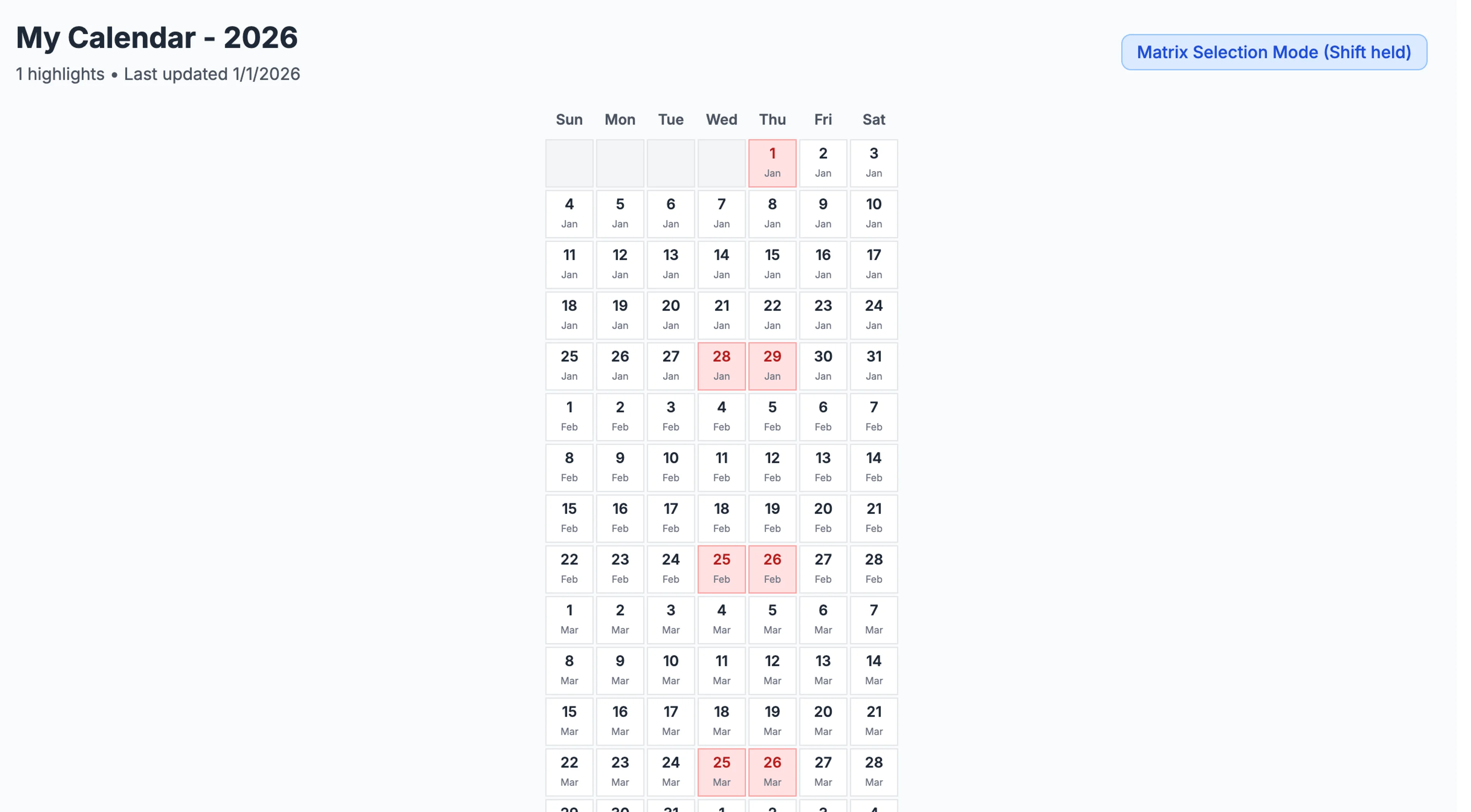This screenshot has width=1471, height=812.
Task: Click the Sat column header
Action: point(874,120)
